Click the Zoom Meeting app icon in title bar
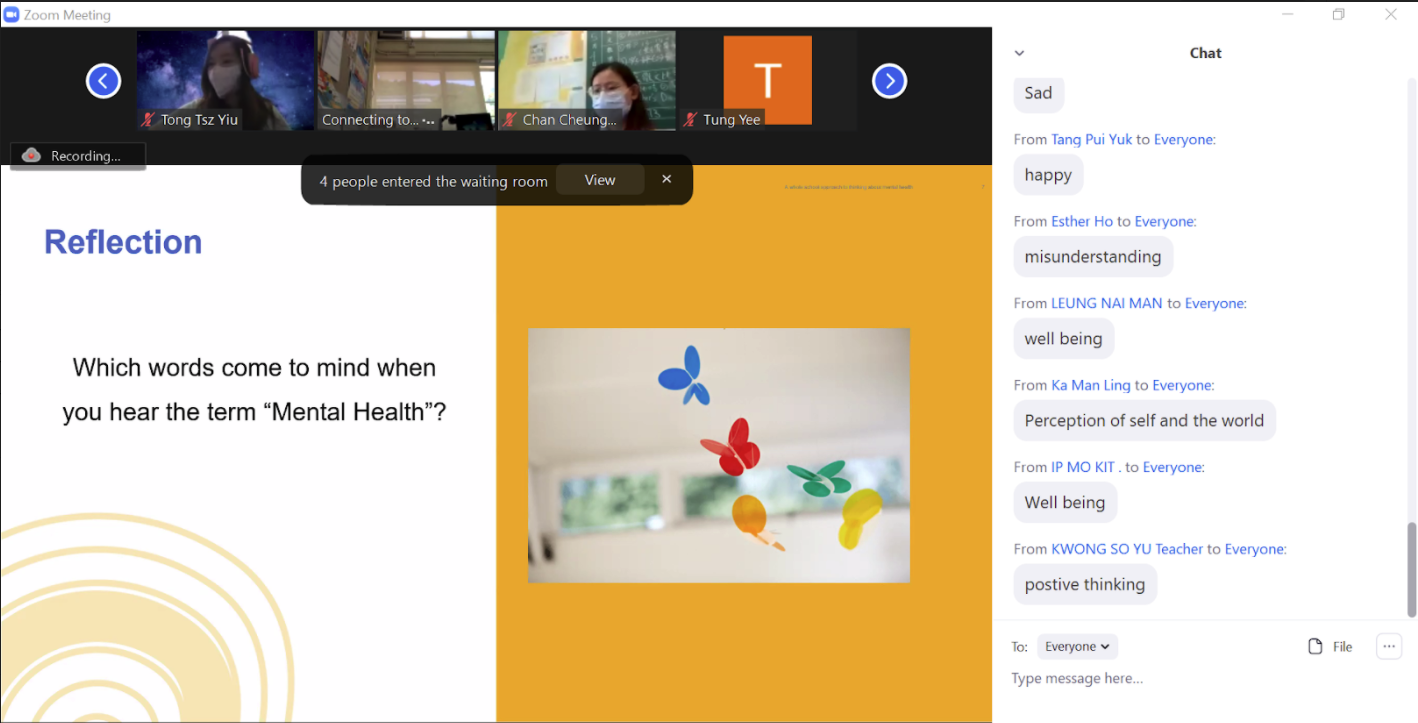Viewport: 1418px width, 723px height. [x=12, y=14]
